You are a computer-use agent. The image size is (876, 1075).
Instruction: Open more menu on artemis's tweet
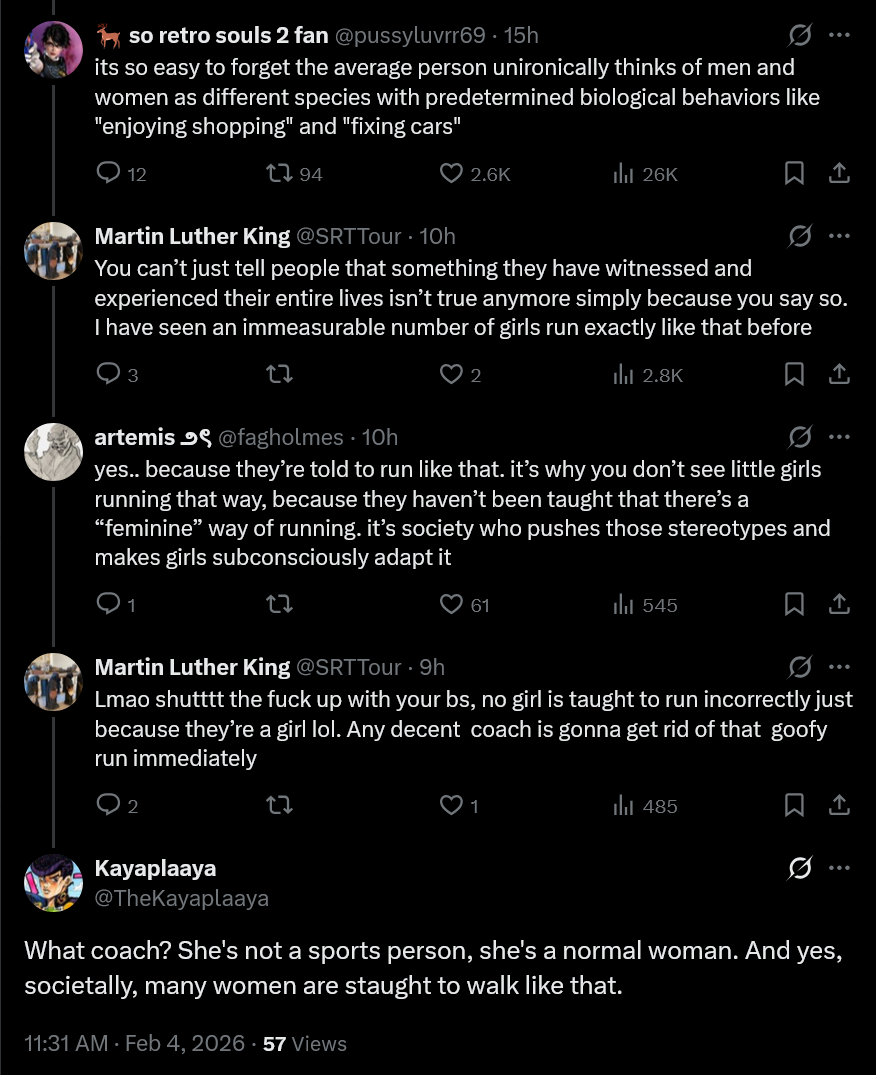click(x=840, y=437)
